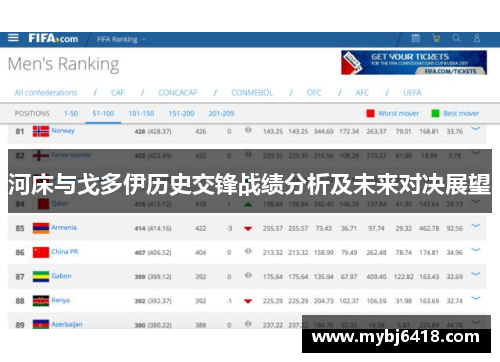Expand the Kenya row details

pos(476,298)
